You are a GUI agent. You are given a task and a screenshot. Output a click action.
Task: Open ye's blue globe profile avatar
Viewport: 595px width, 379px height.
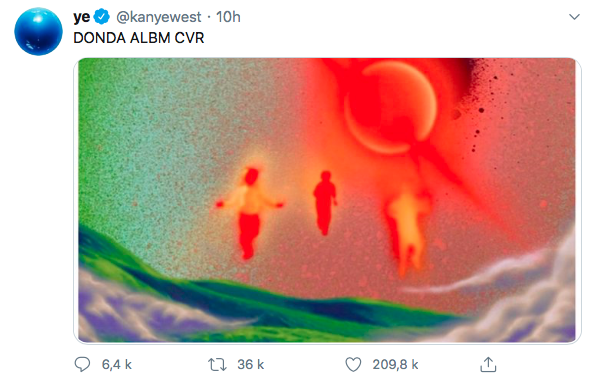click(x=38, y=31)
